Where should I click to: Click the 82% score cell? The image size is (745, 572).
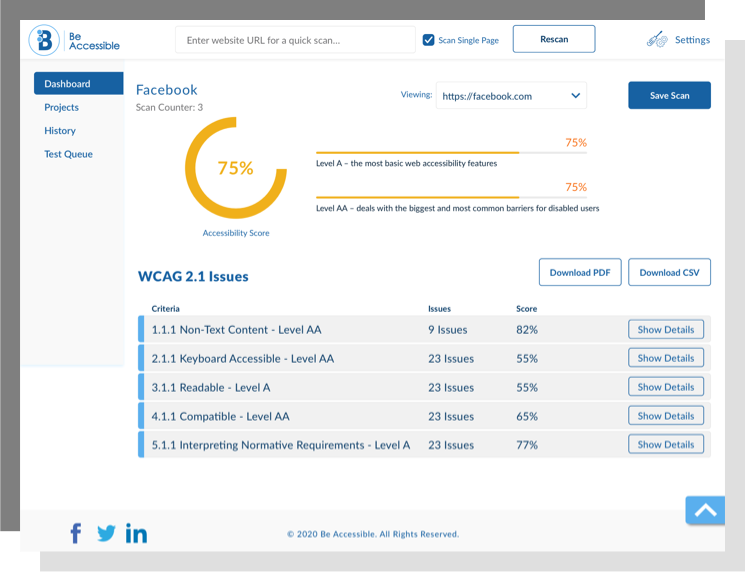pos(527,329)
